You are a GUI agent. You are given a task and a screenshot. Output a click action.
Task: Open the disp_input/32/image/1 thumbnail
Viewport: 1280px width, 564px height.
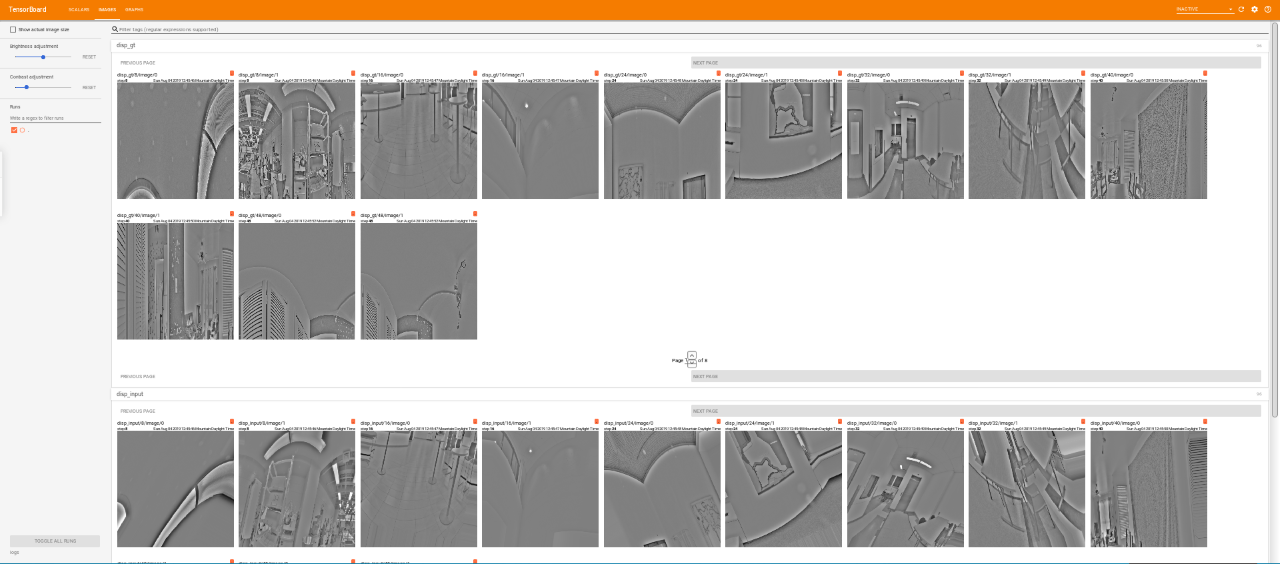1027,489
